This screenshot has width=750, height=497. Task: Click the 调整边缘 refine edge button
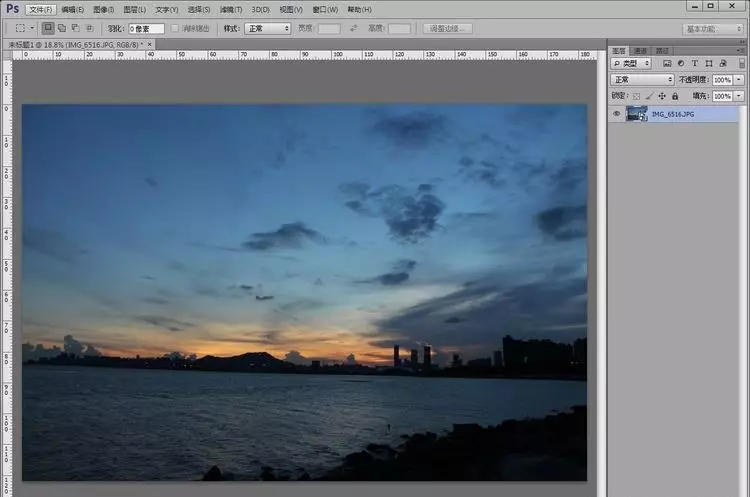click(x=448, y=29)
